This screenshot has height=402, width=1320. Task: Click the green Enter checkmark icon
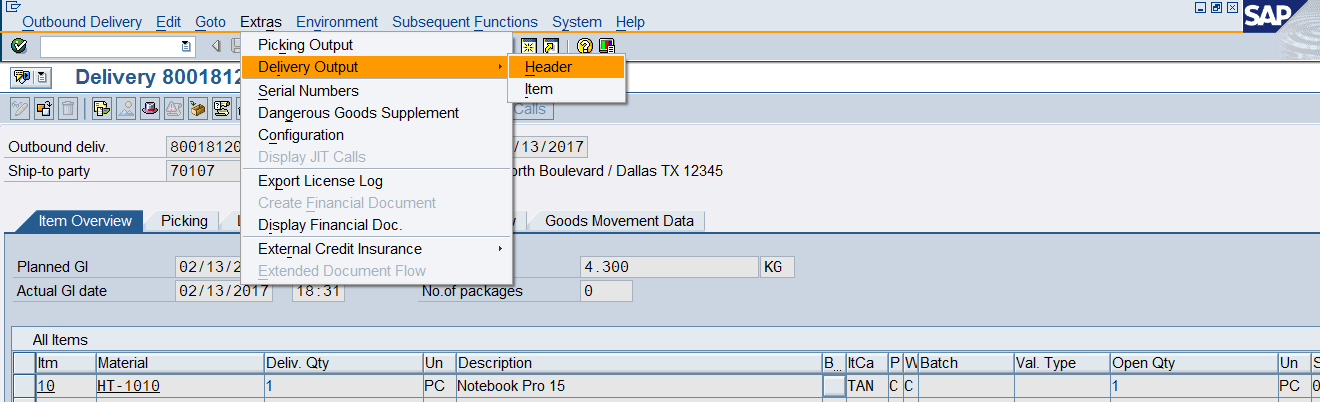tap(18, 46)
